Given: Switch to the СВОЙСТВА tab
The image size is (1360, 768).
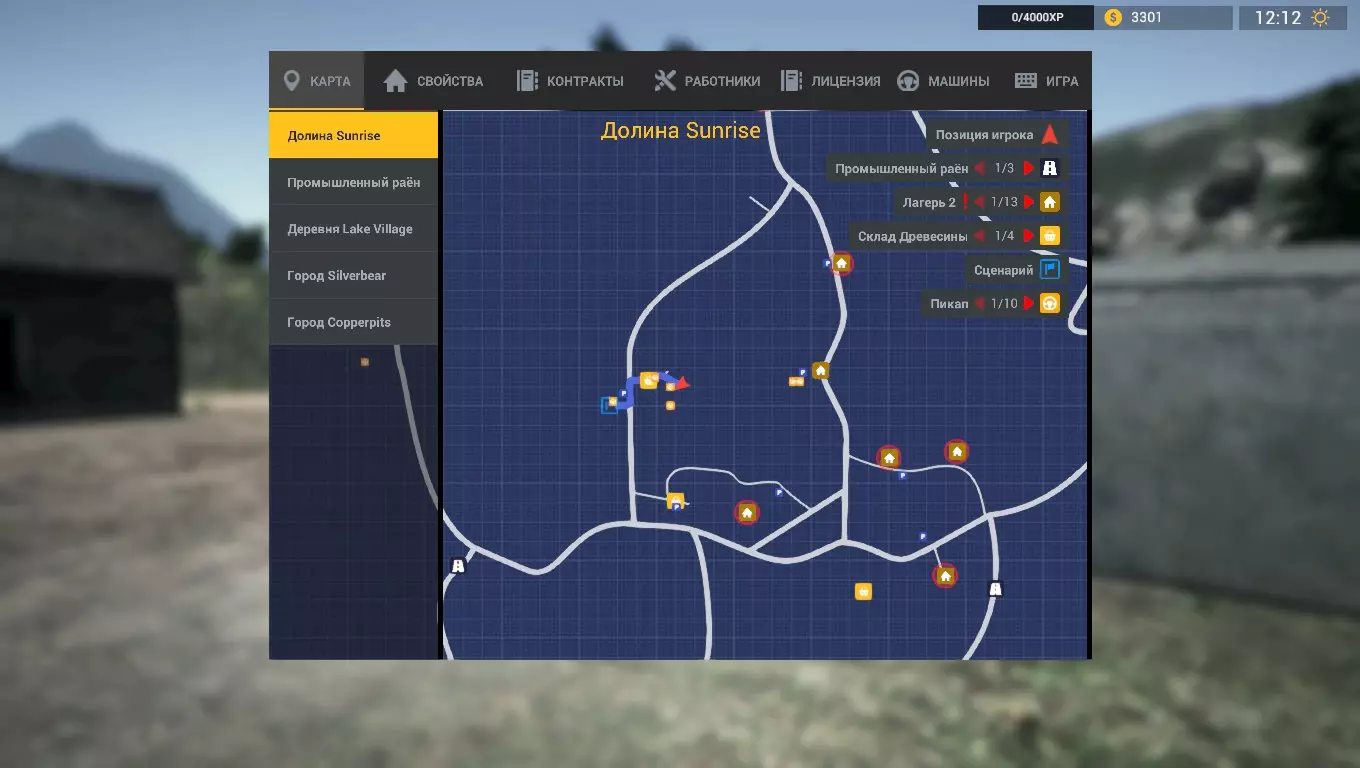Looking at the screenshot, I should [433, 81].
